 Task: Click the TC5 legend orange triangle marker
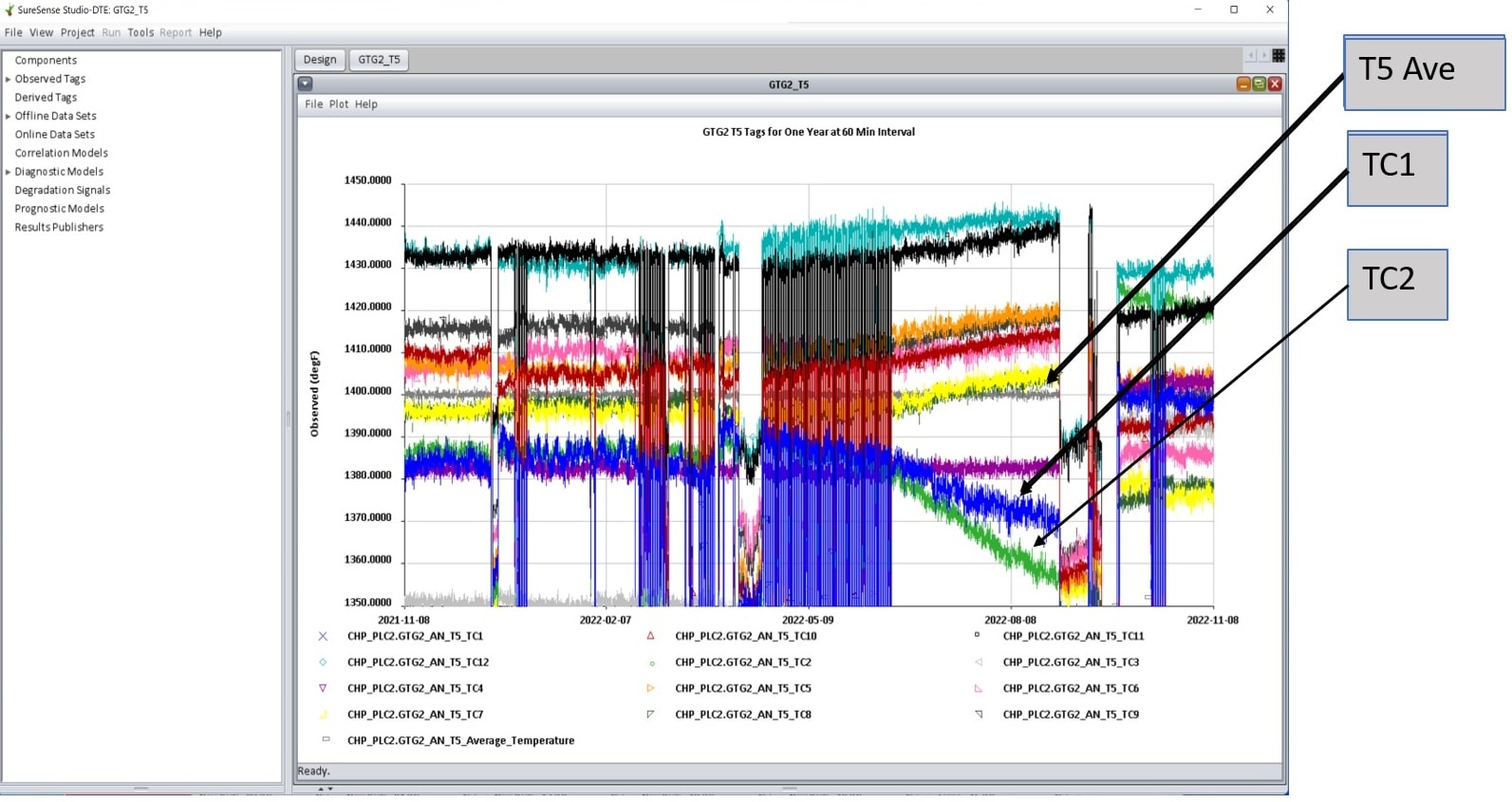650,688
